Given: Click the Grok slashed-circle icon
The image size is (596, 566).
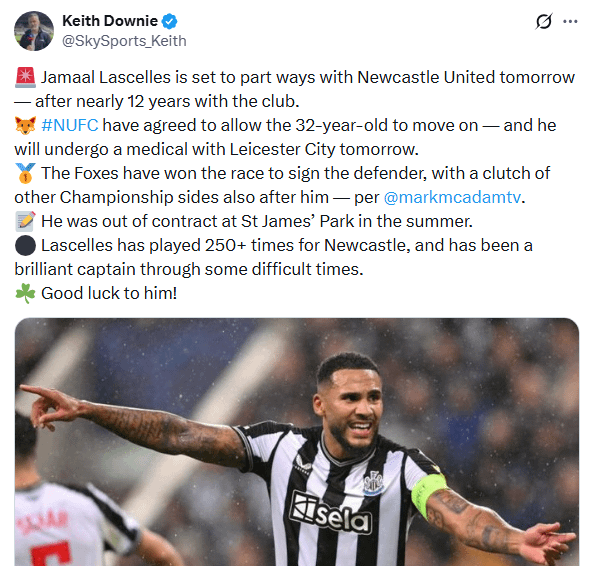Looking at the screenshot, I should (544, 22).
